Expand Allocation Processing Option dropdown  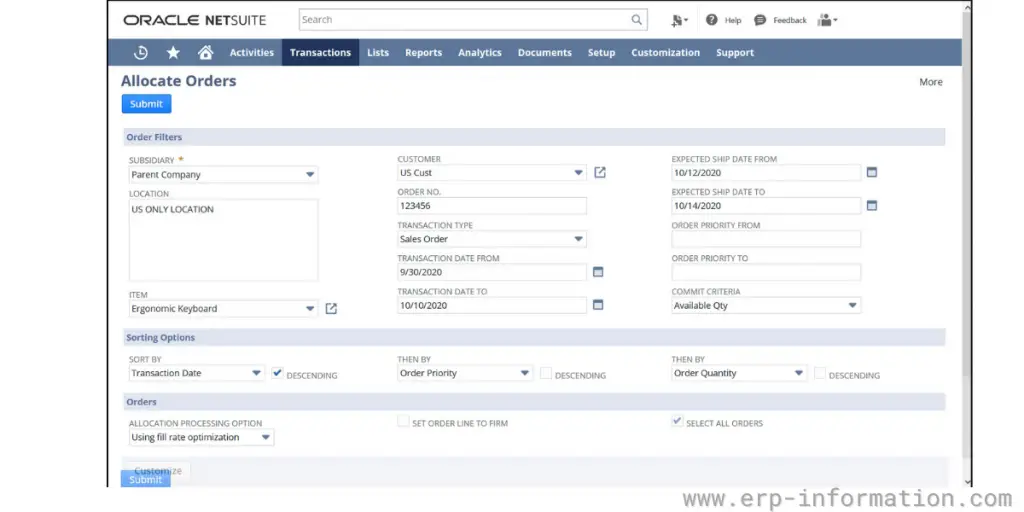click(266, 438)
